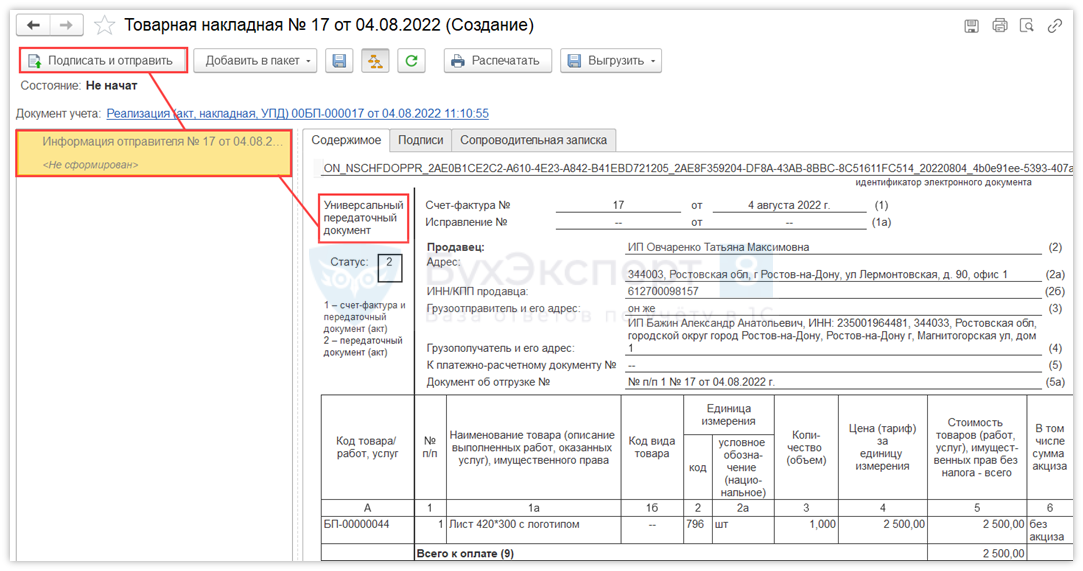Open the Реализация document link
Image resolution: width=1083 pixels, height=571 pixels.
coord(297,114)
